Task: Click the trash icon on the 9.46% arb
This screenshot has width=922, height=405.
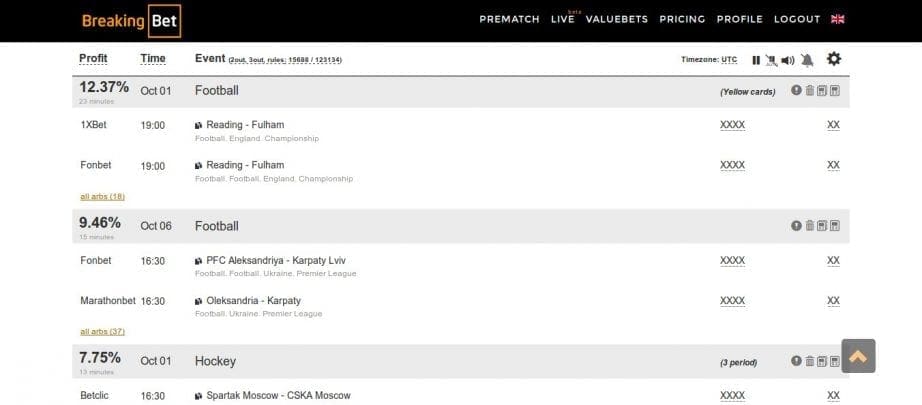Action: (x=810, y=226)
